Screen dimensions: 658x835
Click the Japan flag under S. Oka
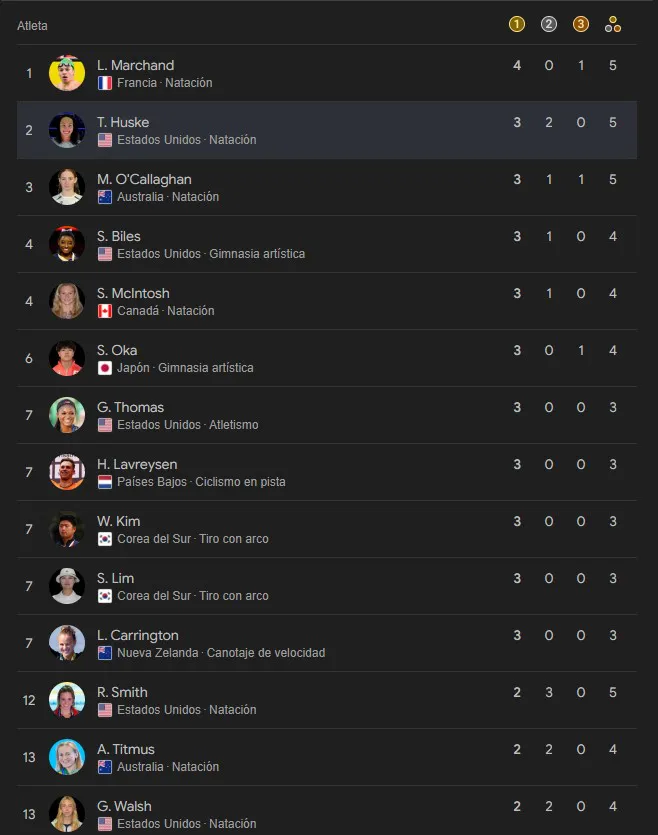coord(105,368)
